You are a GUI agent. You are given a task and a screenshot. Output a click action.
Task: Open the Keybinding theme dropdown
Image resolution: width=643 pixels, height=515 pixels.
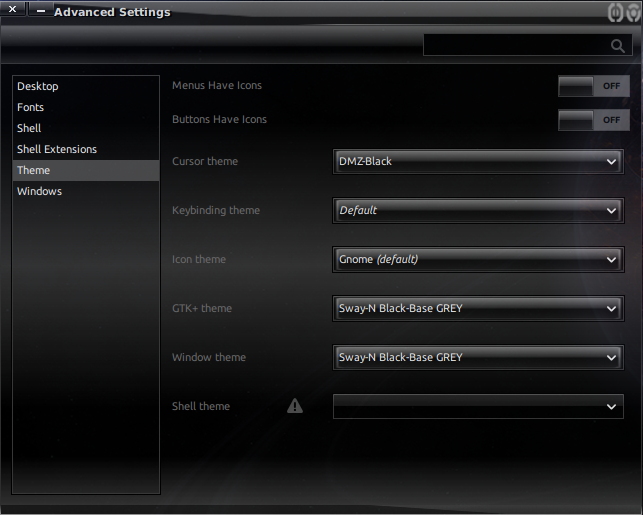(478, 210)
